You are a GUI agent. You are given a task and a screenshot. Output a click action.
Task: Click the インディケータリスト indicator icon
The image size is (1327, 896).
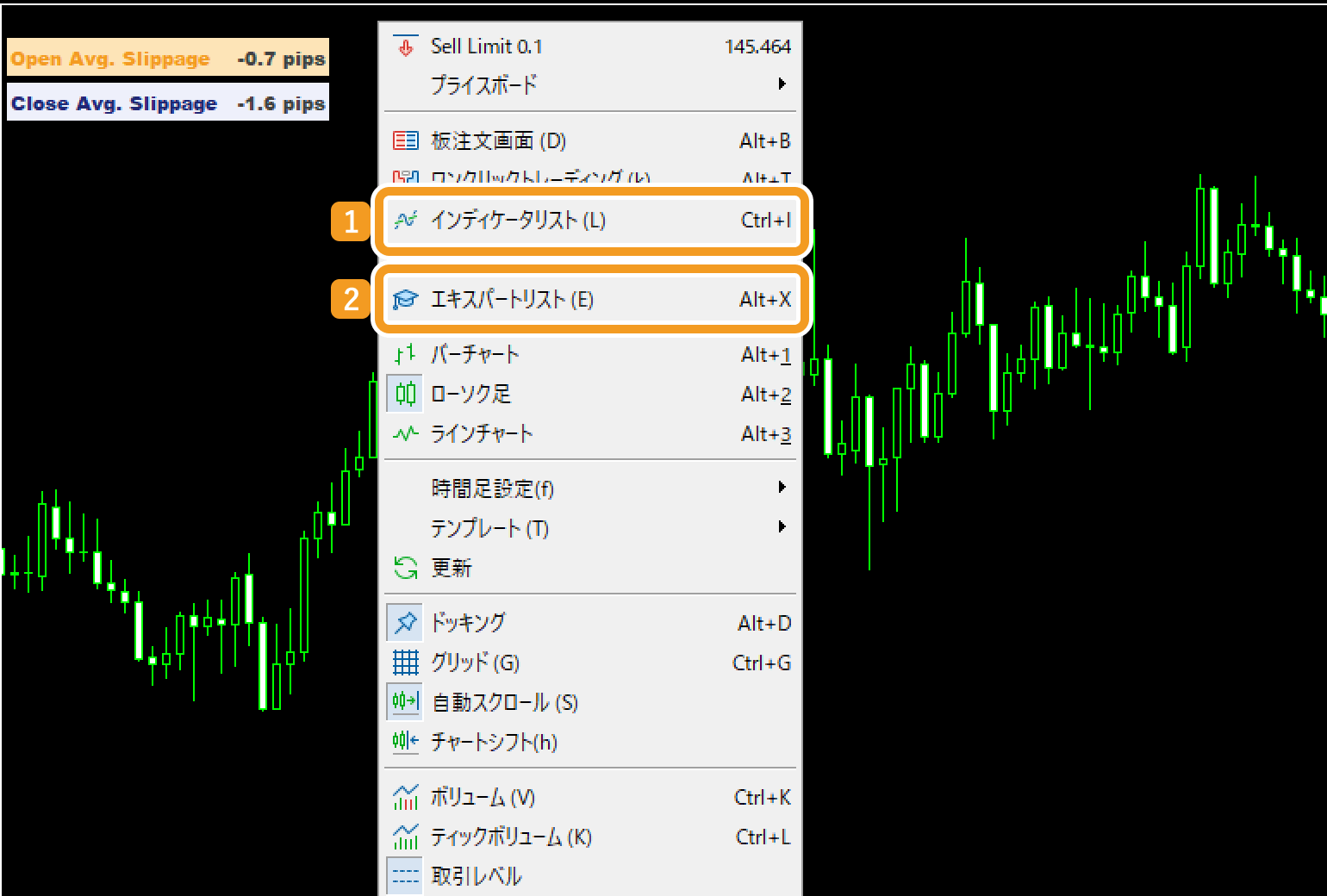click(x=405, y=221)
